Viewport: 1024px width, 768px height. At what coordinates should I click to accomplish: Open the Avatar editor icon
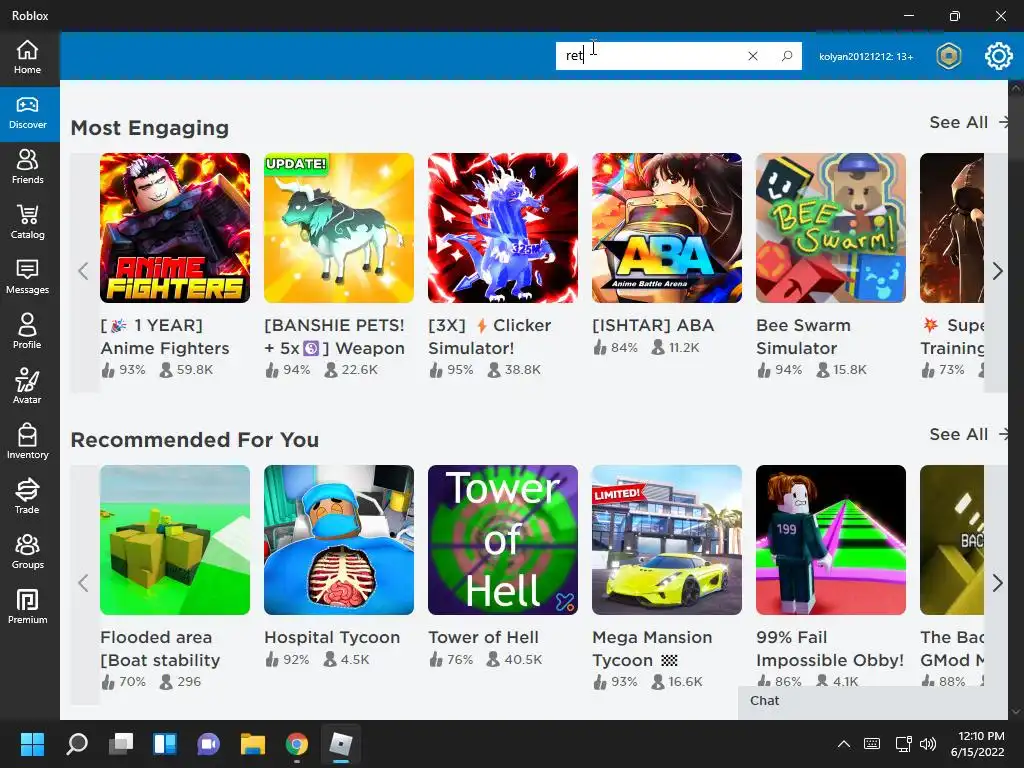coord(27,387)
